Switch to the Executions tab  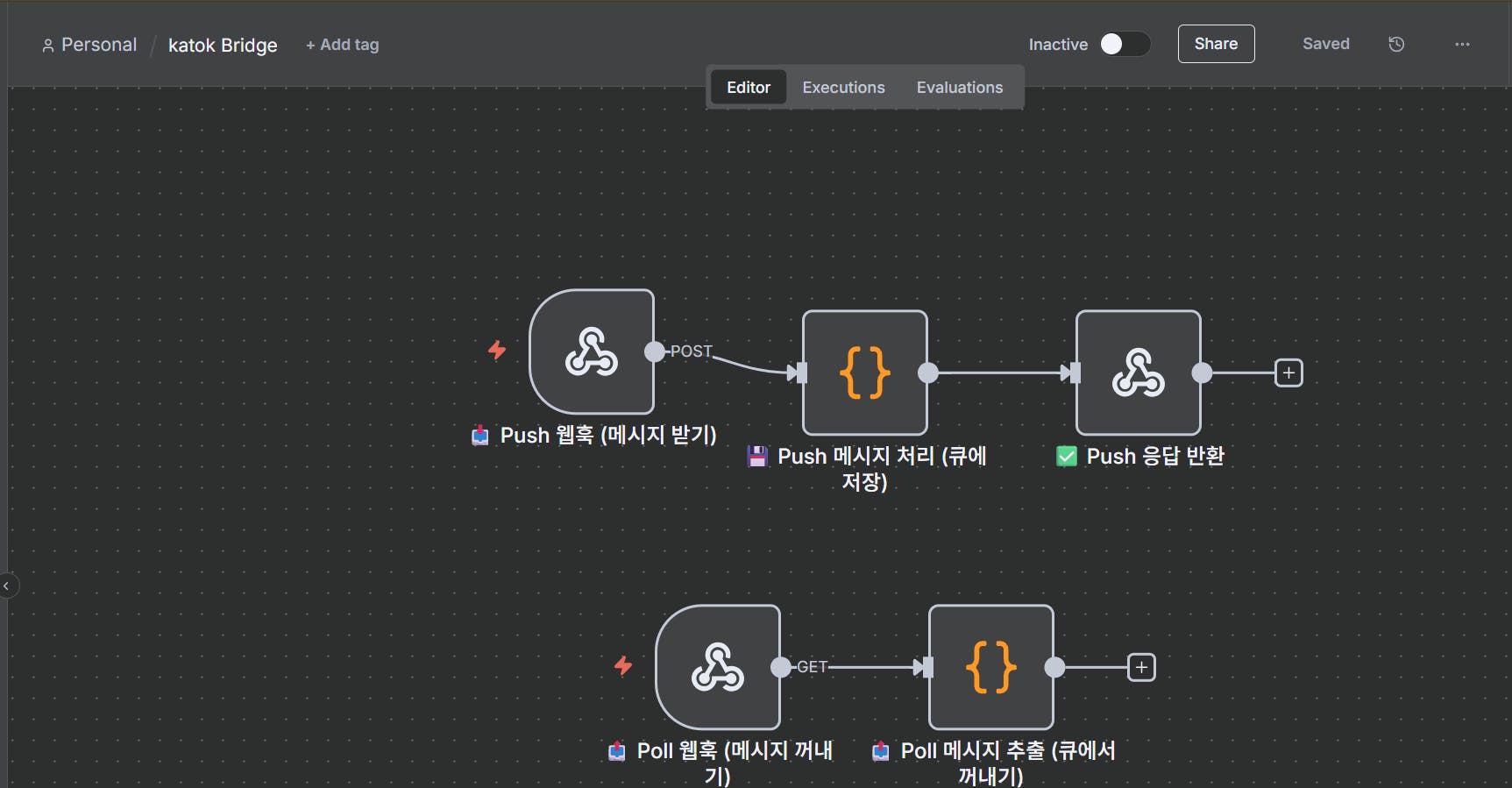click(x=844, y=88)
